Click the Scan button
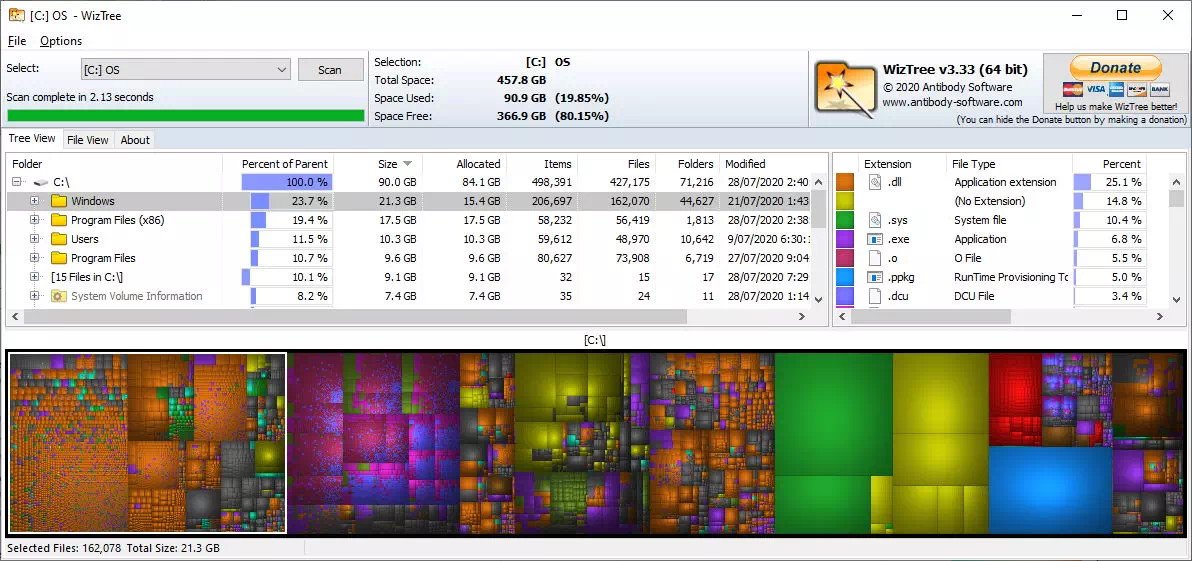The height and width of the screenshot is (561, 1192). point(330,70)
